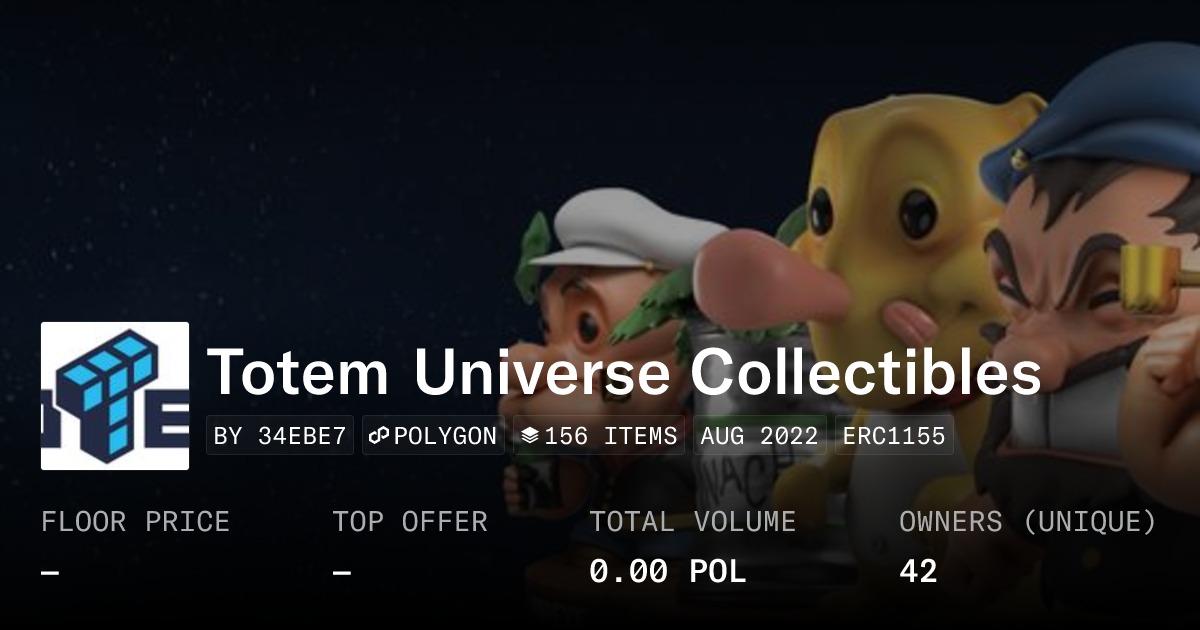Open creator 34EBE7 badge
Image resolution: width=1200 pixels, height=630 pixels.
click(x=280, y=436)
